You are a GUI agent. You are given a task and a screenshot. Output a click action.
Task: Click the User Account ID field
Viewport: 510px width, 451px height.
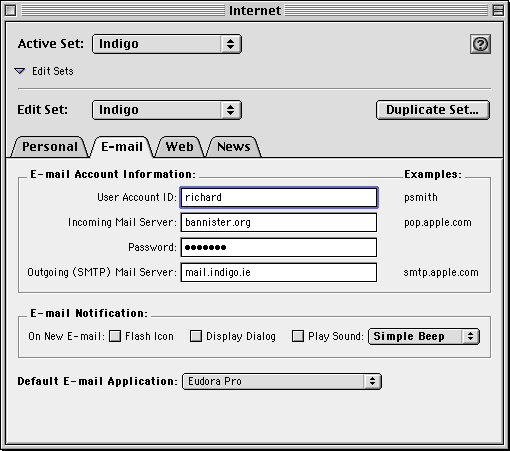point(279,197)
